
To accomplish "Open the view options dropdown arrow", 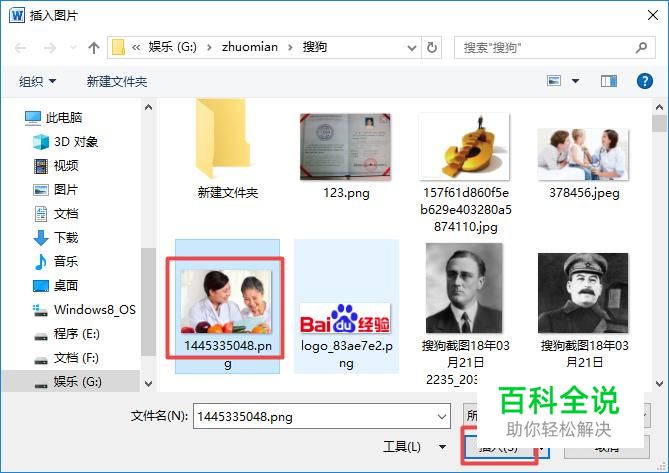I will (x=575, y=81).
